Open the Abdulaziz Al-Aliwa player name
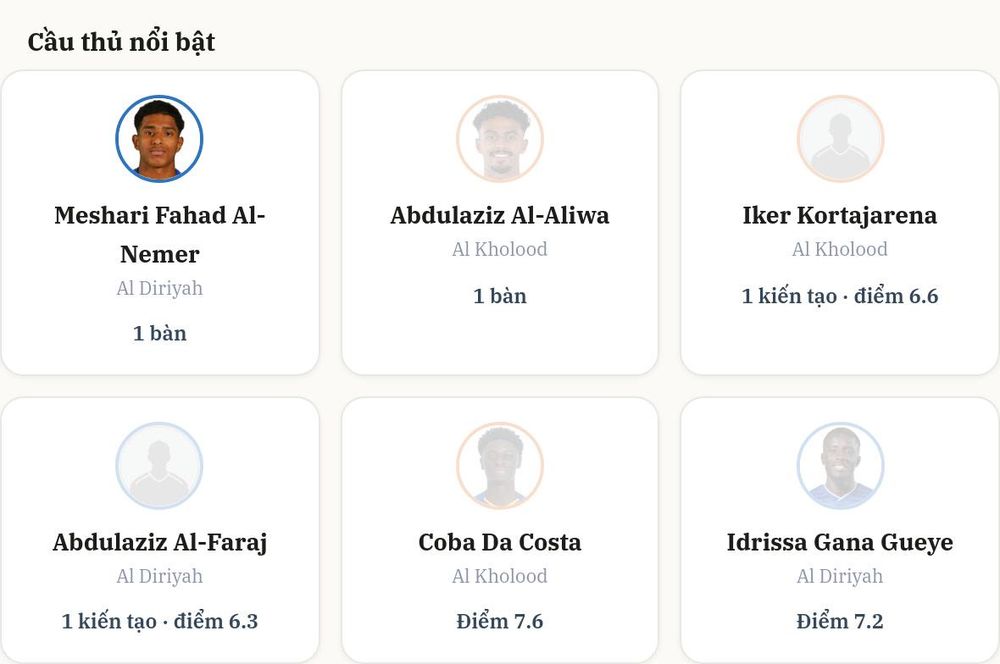 pos(500,216)
